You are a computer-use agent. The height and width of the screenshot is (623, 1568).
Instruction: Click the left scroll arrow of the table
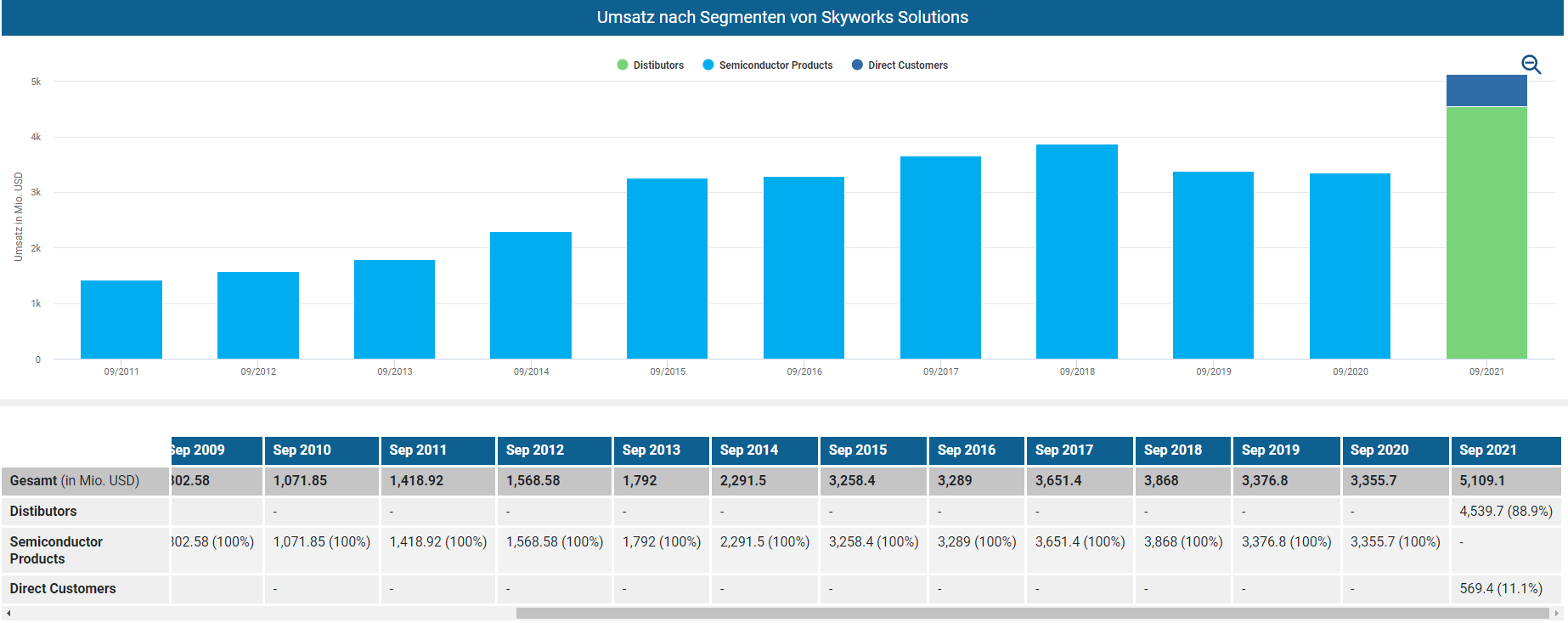click(x=8, y=613)
